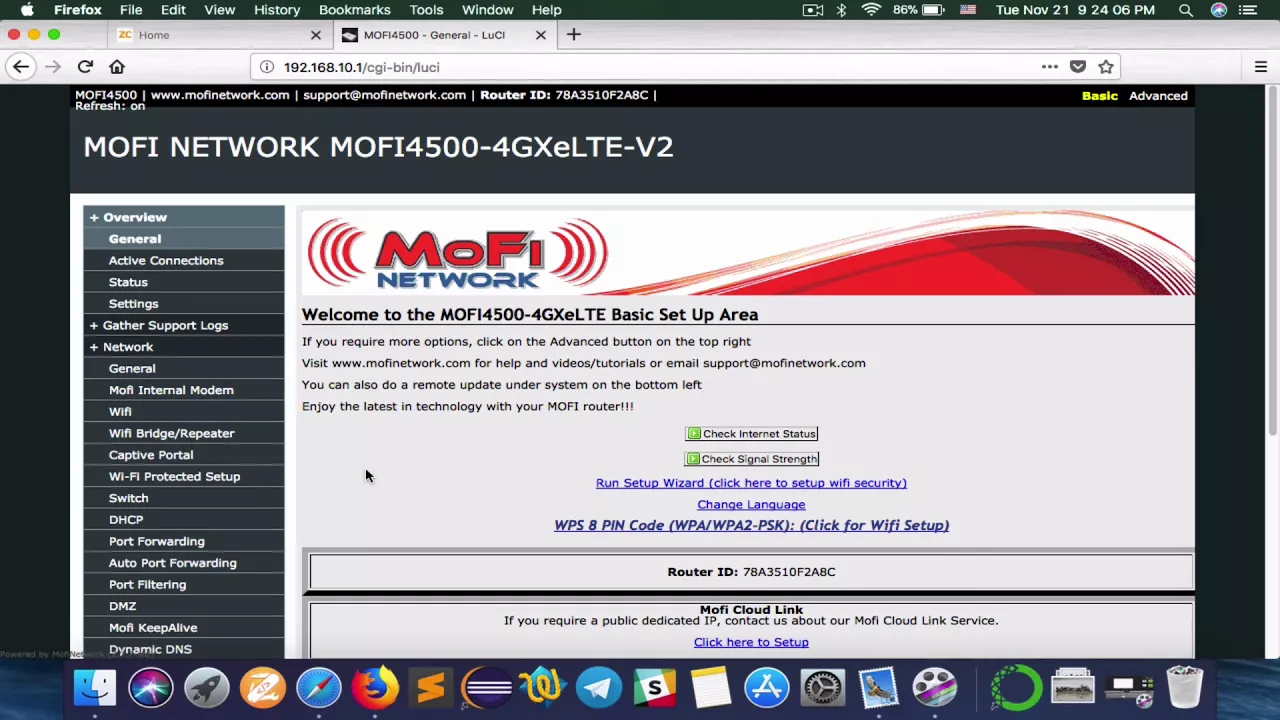The image size is (1280, 720).
Task: Open the Run Setup Wizard link
Action: (x=751, y=483)
